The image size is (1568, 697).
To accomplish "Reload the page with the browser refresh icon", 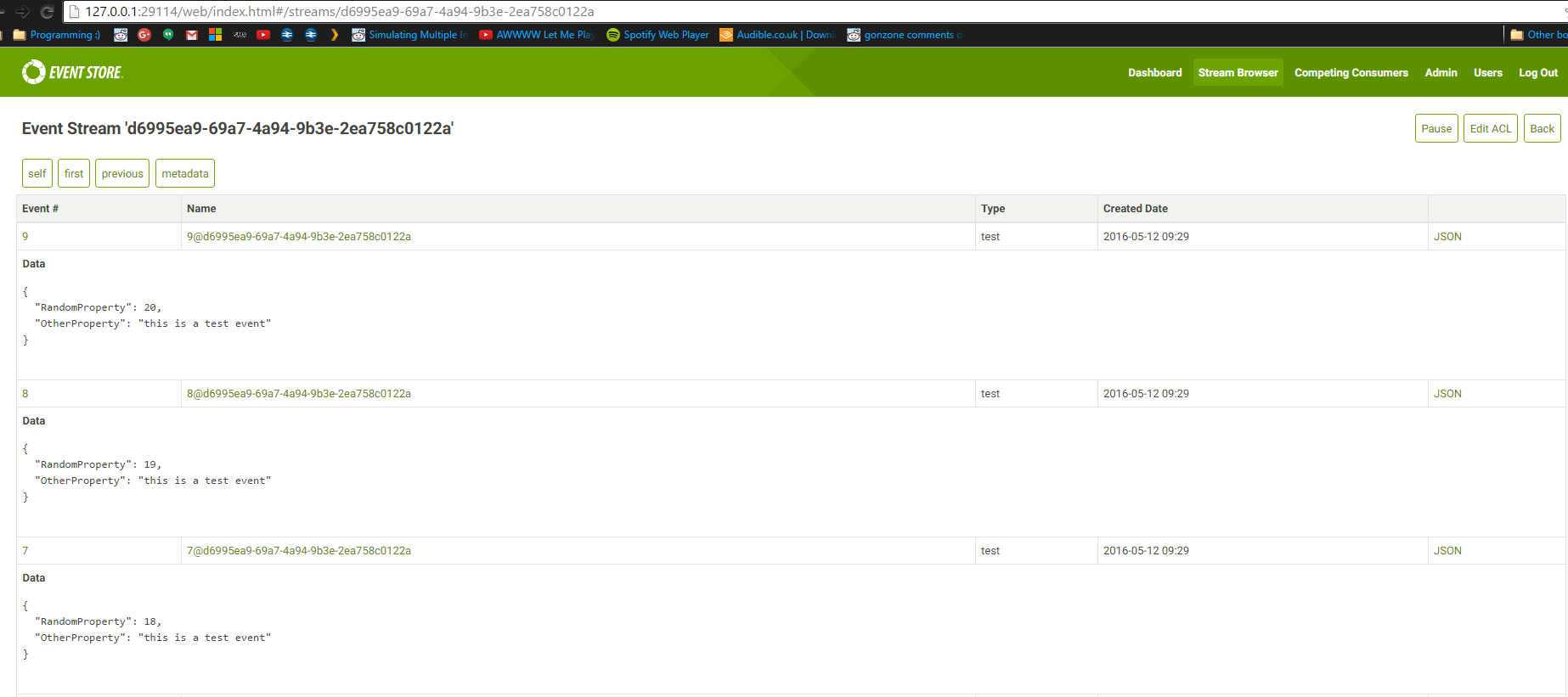I will [x=48, y=12].
